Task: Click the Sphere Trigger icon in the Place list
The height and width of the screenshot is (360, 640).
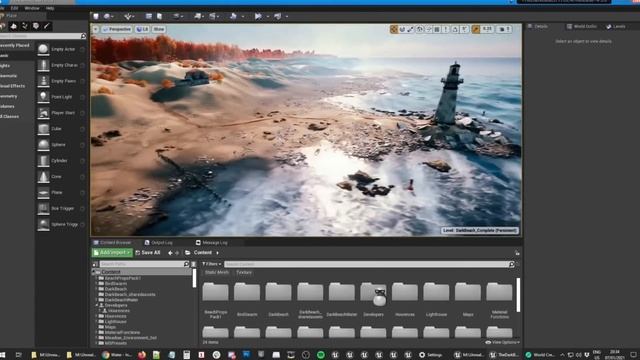Action: pyautogui.click(x=43, y=224)
